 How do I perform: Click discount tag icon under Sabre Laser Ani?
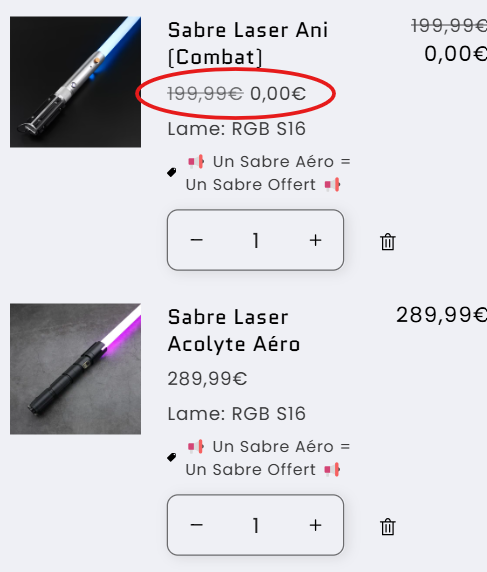[x=171, y=172]
